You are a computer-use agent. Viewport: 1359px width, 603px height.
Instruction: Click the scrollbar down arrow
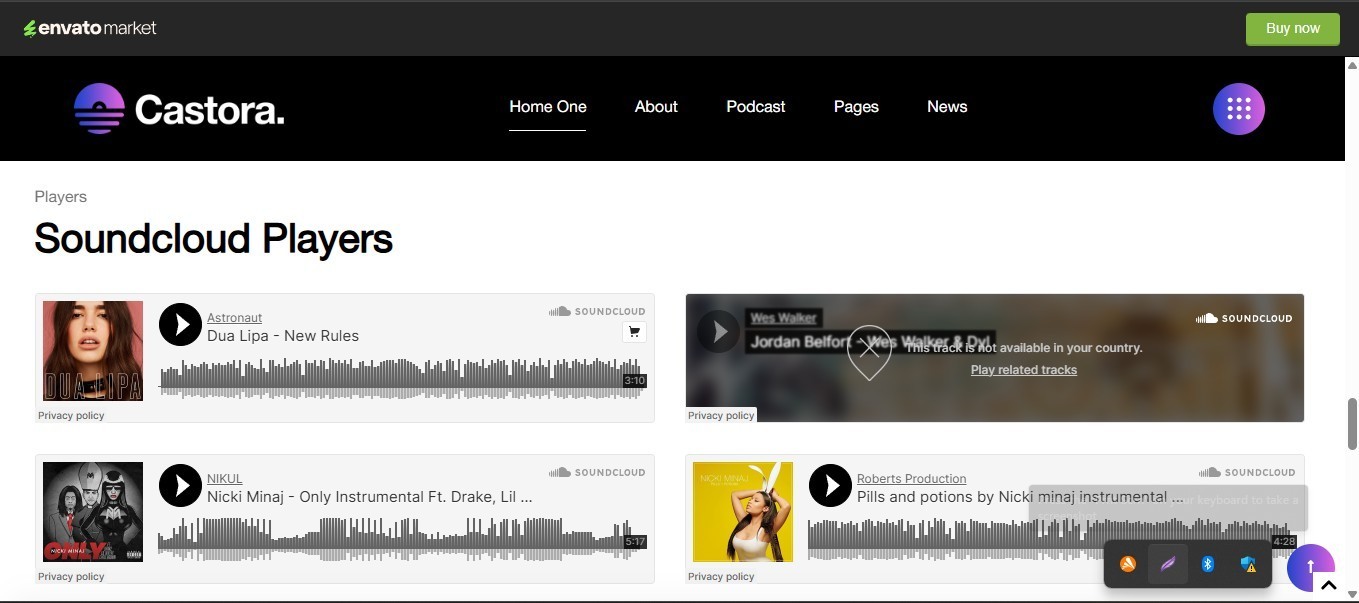click(x=1352, y=594)
